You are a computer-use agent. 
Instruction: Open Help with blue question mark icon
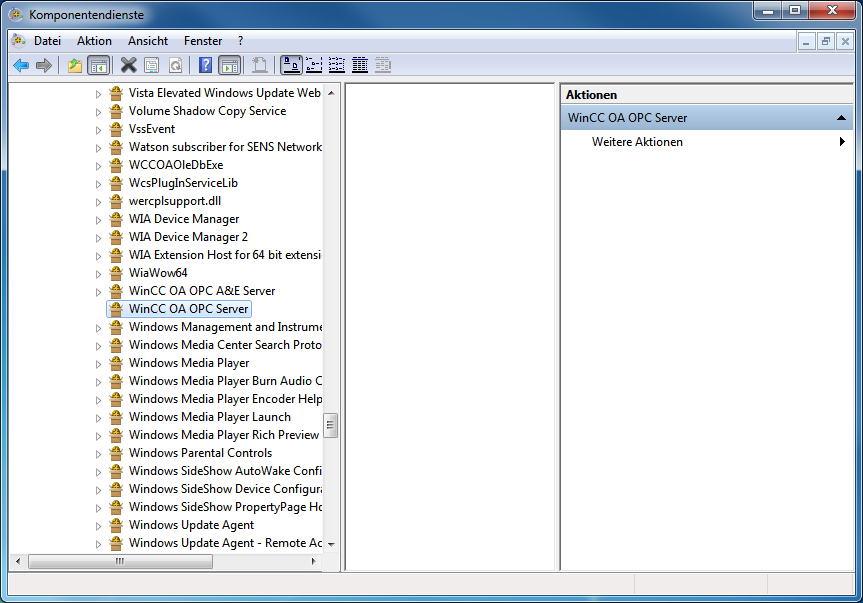(205, 65)
